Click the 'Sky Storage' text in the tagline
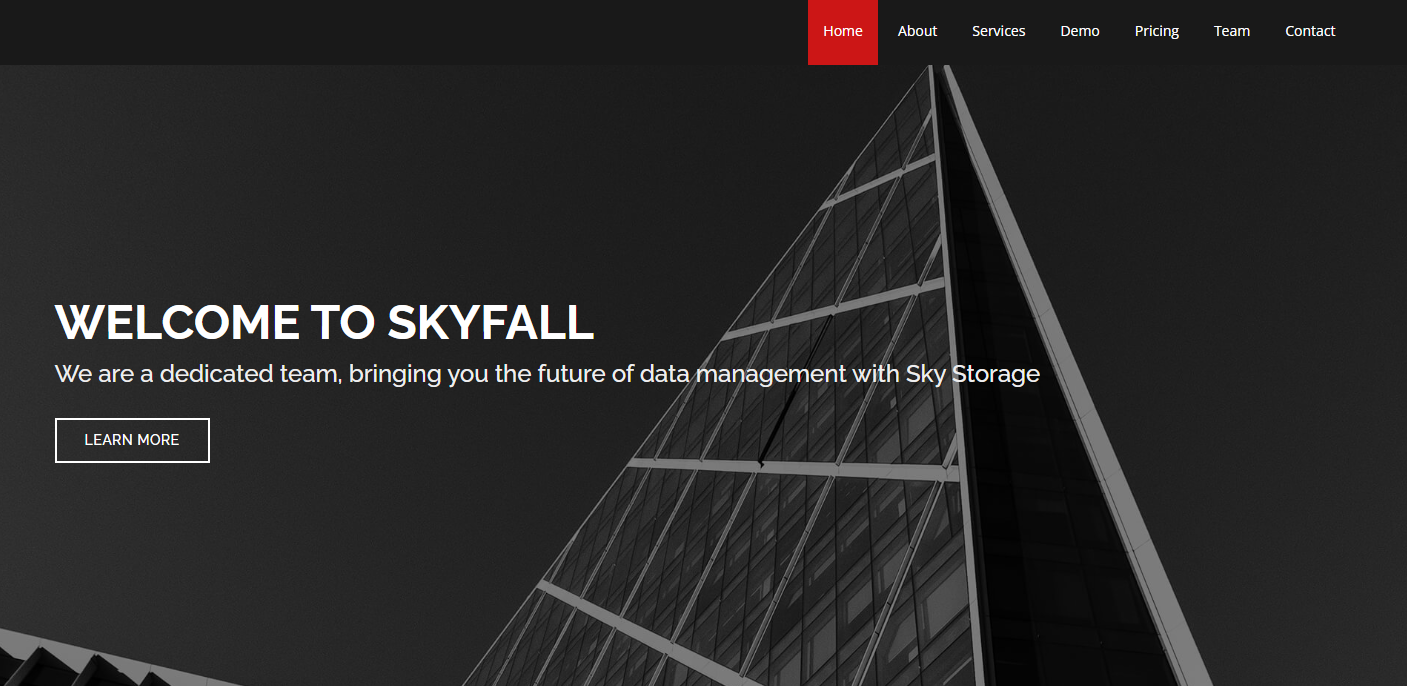This screenshot has height=686, width=1407. (973, 375)
